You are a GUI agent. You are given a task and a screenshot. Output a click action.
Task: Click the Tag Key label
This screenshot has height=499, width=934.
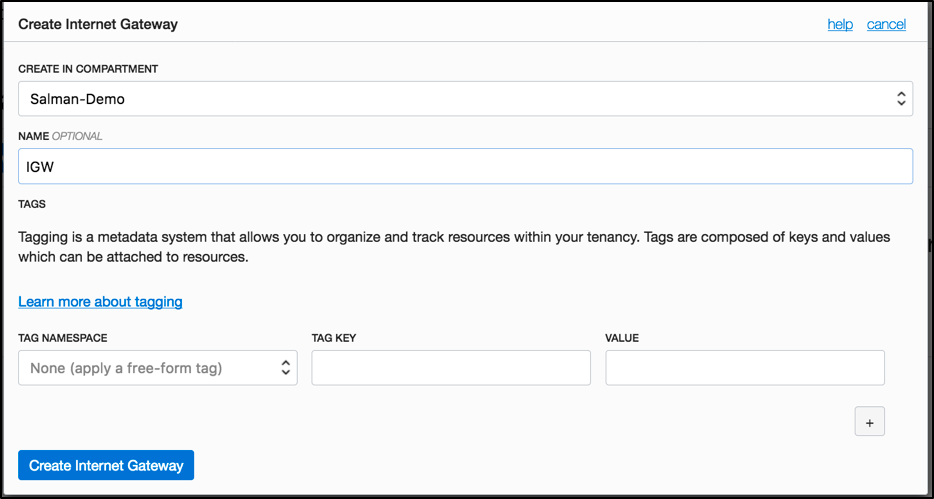tap(334, 338)
